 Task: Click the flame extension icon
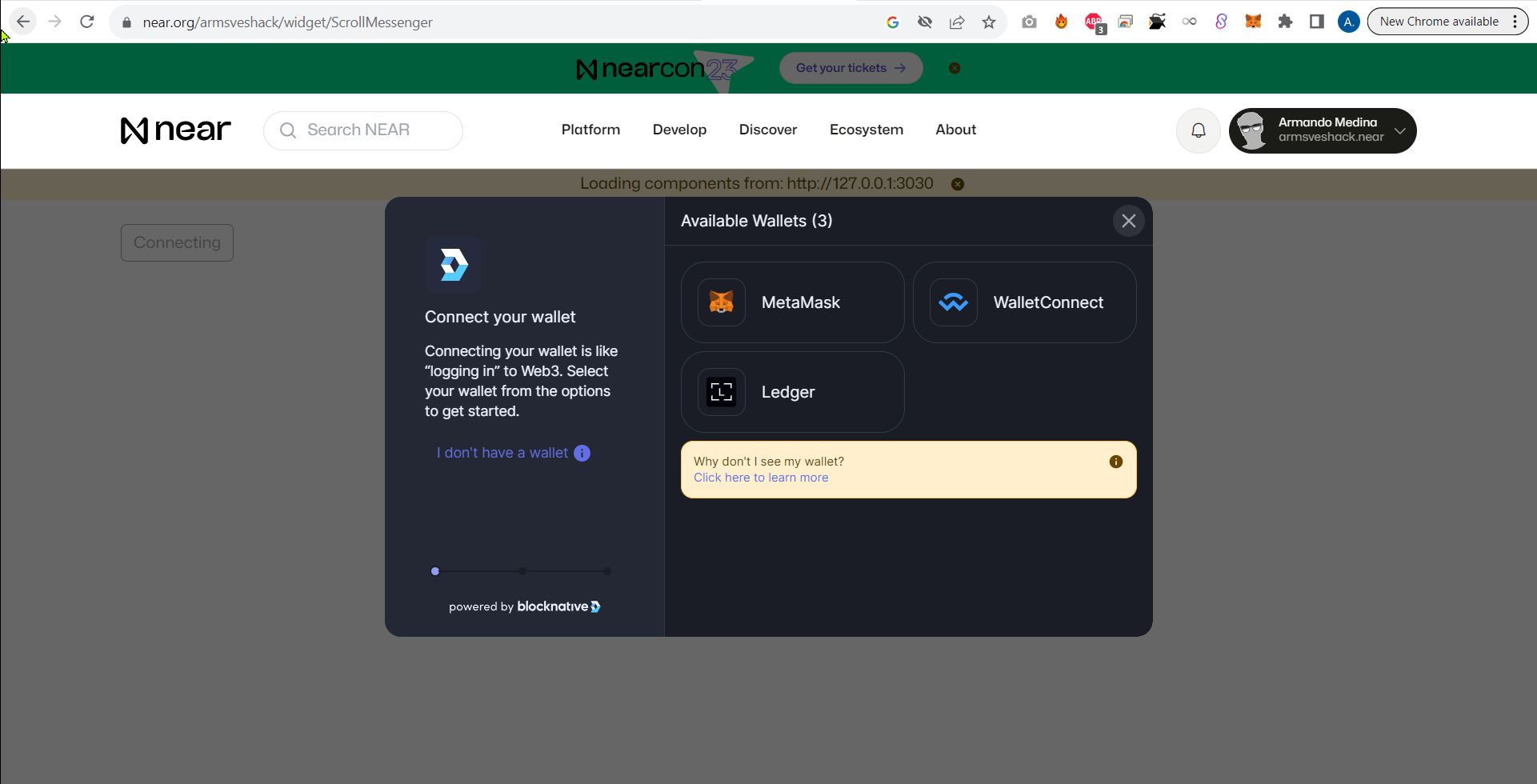[1061, 22]
